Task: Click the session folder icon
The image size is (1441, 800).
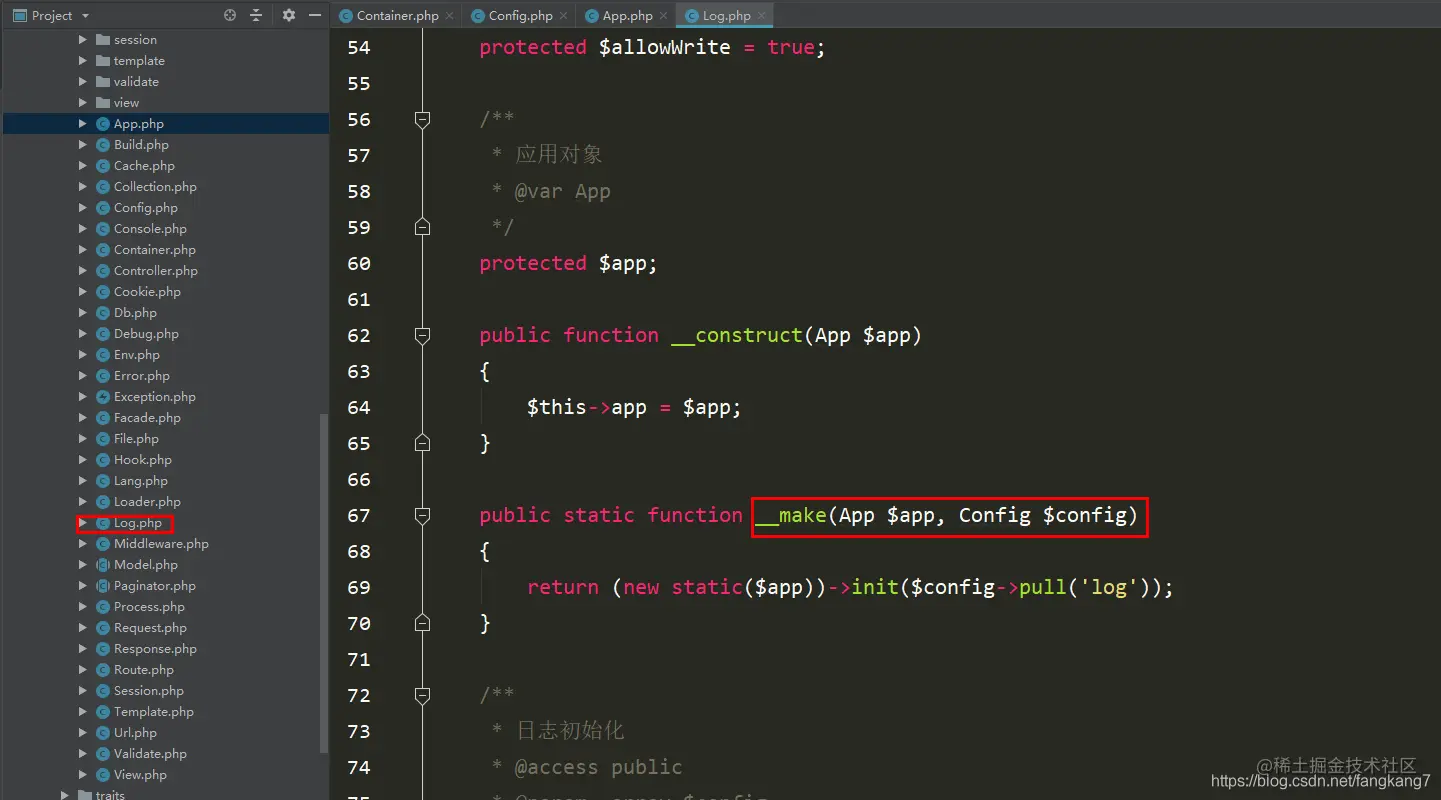Action: click(103, 40)
